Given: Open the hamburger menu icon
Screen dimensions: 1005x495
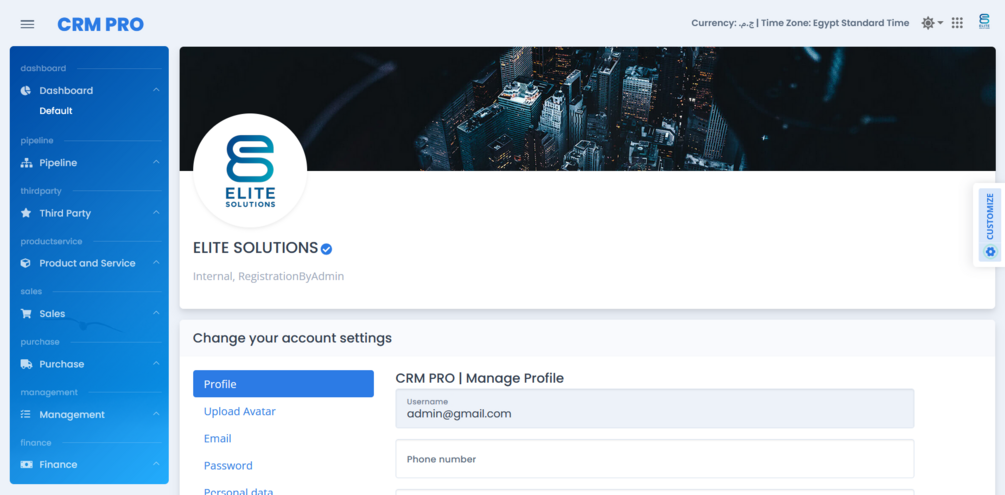Looking at the screenshot, I should 28,24.
